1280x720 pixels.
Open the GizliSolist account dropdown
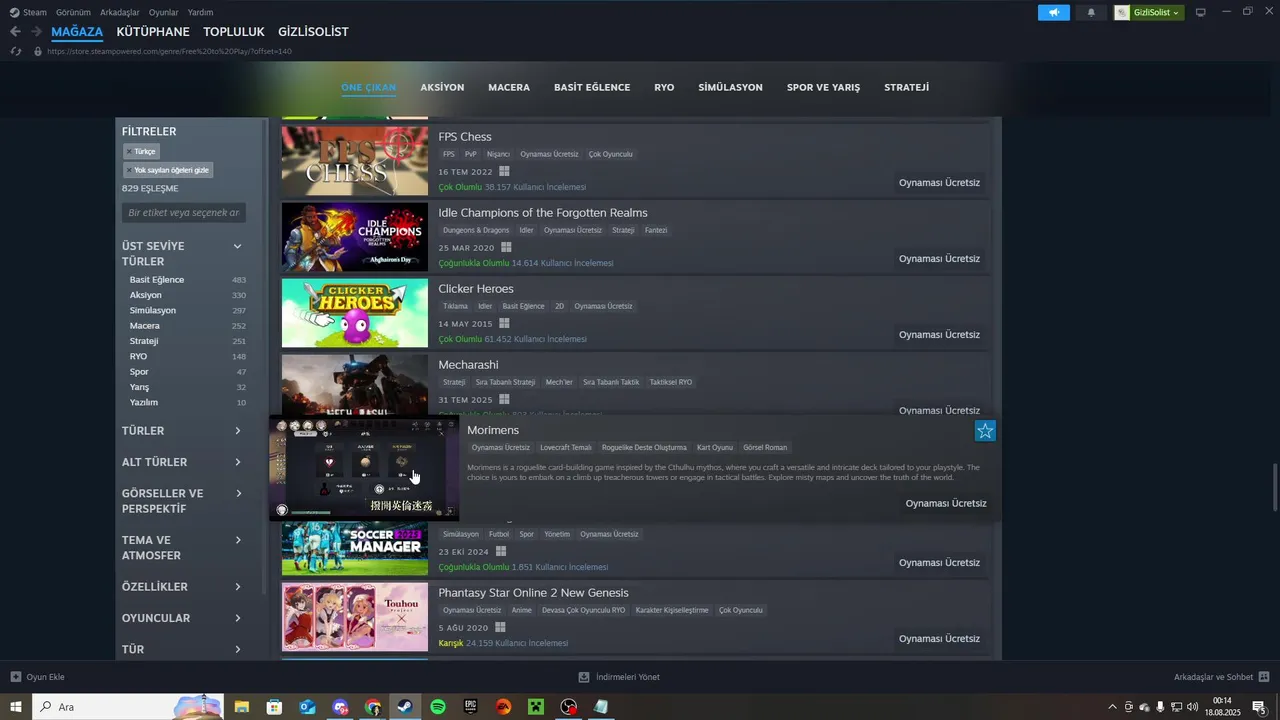tap(1149, 12)
